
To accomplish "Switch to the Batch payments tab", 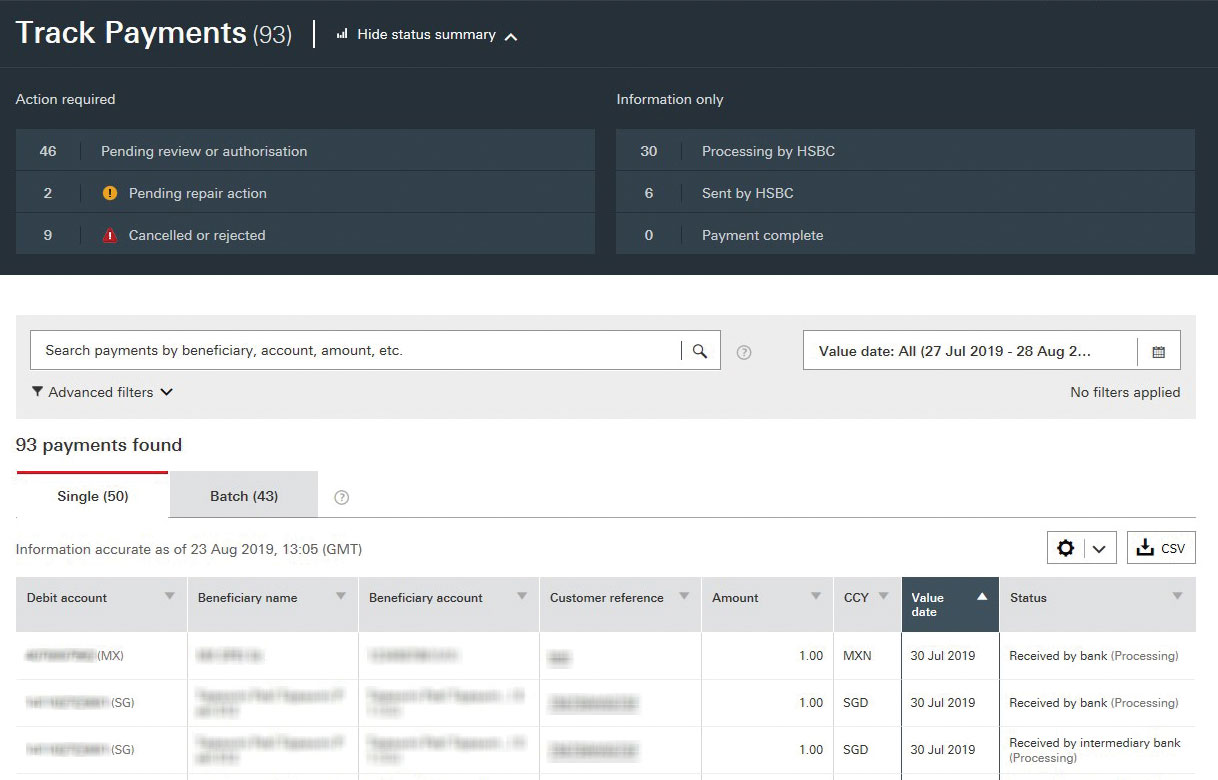I will pyautogui.click(x=242, y=494).
